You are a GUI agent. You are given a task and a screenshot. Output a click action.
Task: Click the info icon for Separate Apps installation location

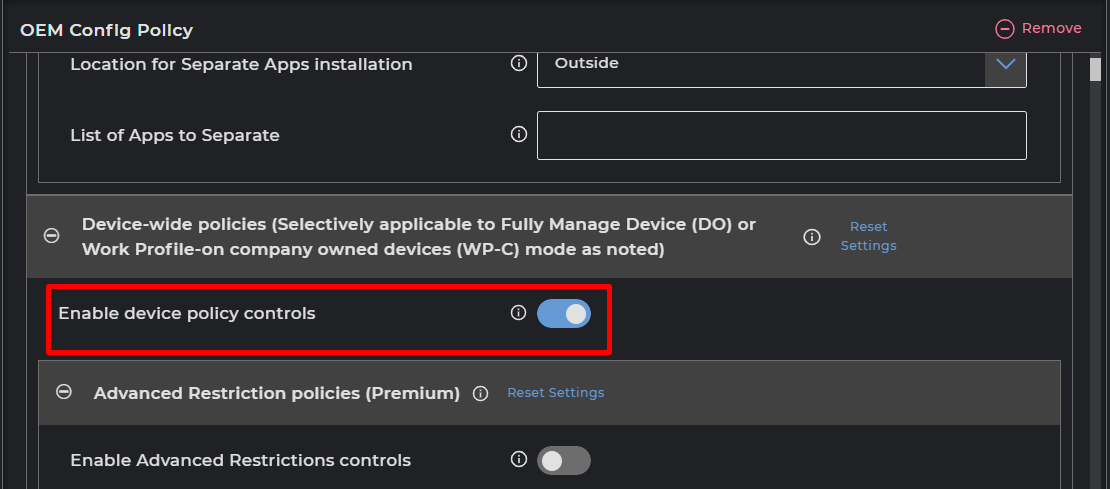pyautogui.click(x=518, y=63)
